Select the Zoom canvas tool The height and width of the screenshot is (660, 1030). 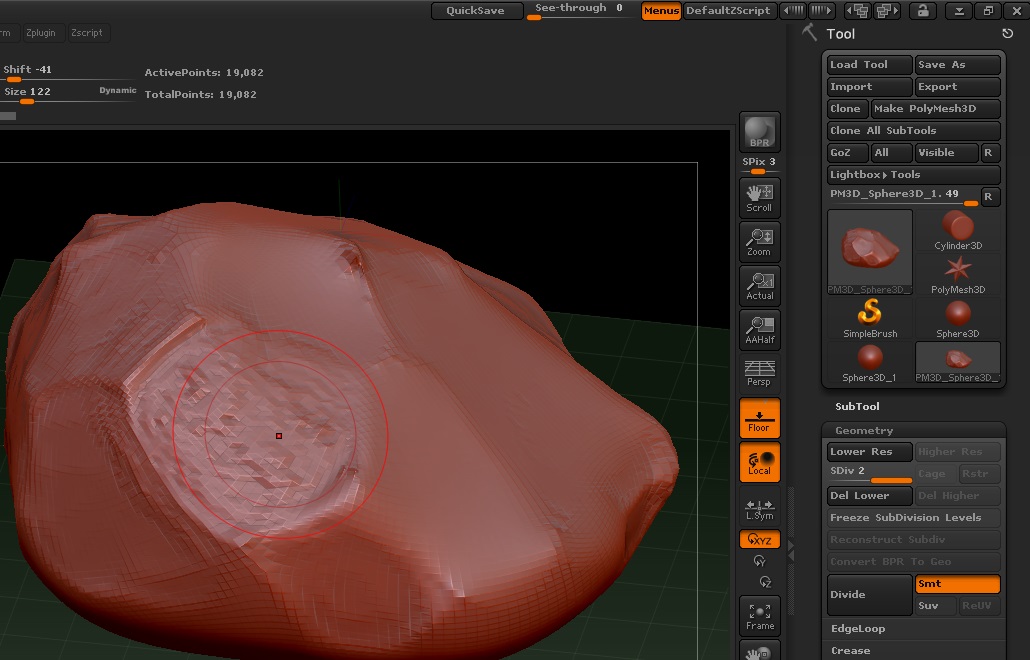pos(759,241)
